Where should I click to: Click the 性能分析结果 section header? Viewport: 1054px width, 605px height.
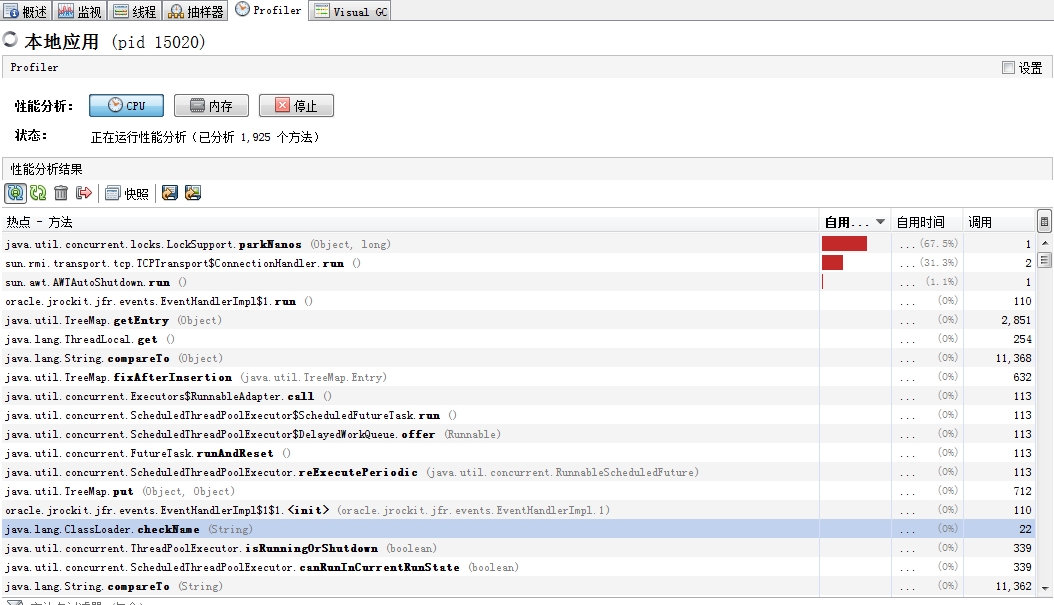pos(46,169)
